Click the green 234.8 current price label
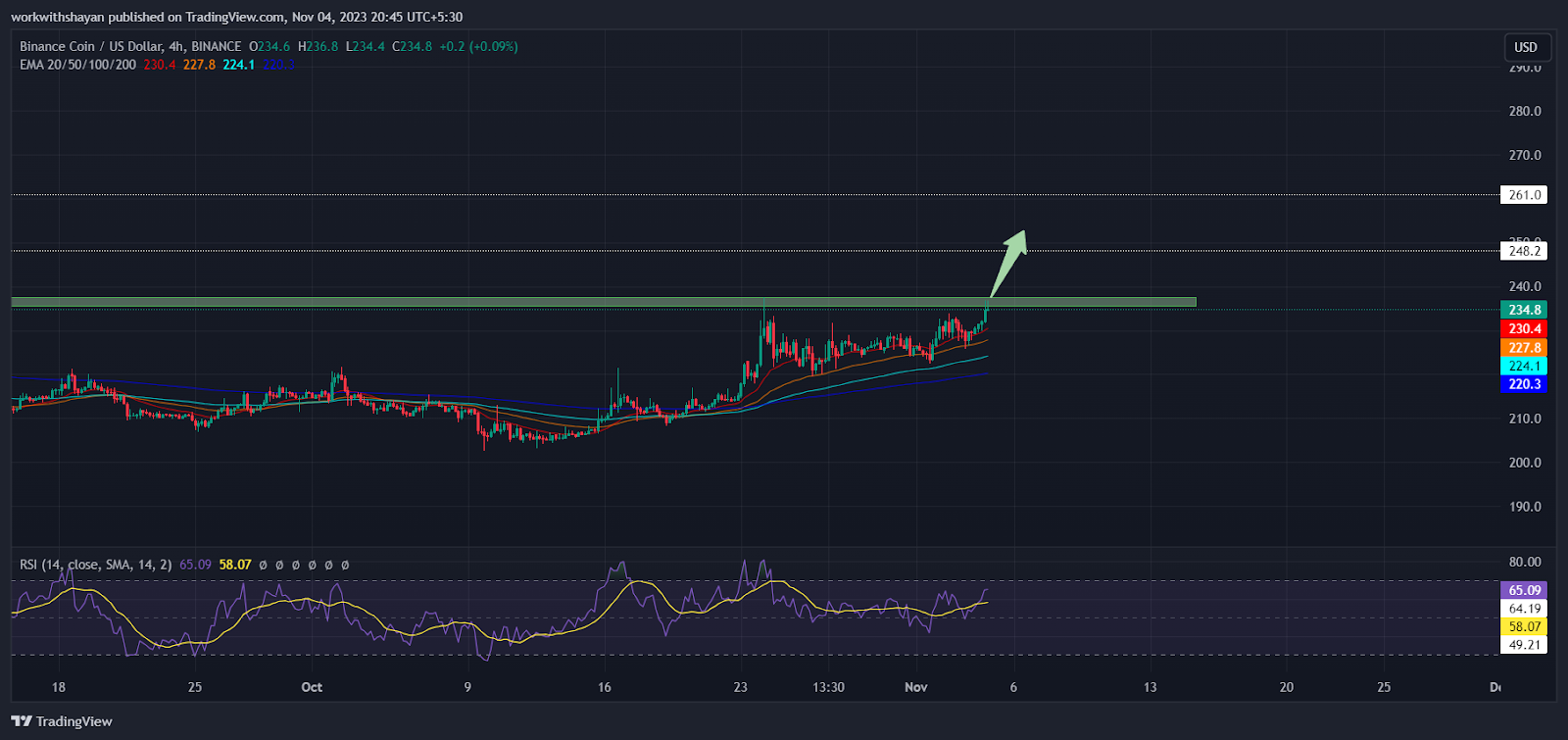Screen dimensions: 1568x740 click(x=1524, y=310)
